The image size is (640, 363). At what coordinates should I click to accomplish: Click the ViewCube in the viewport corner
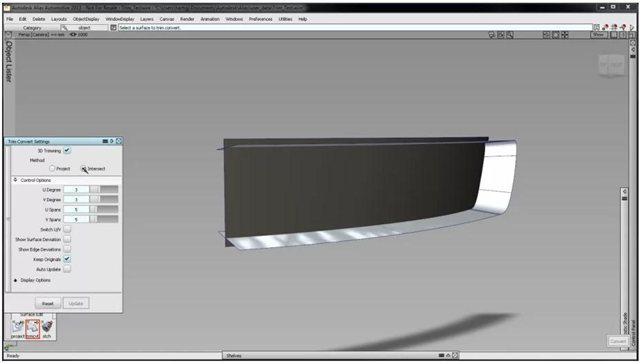click(x=611, y=65)
